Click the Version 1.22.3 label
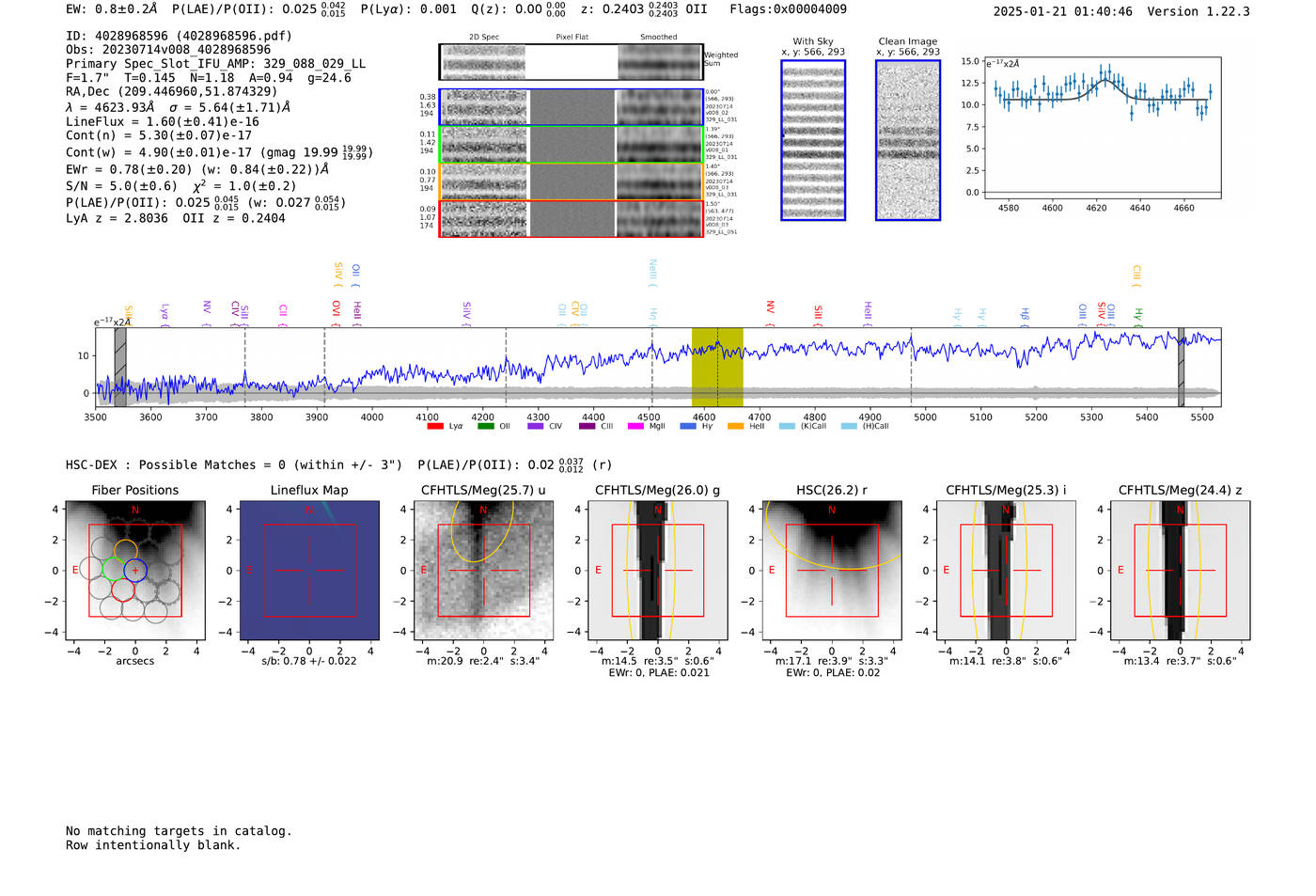 pyautogui.click(x=1198, y=11)
